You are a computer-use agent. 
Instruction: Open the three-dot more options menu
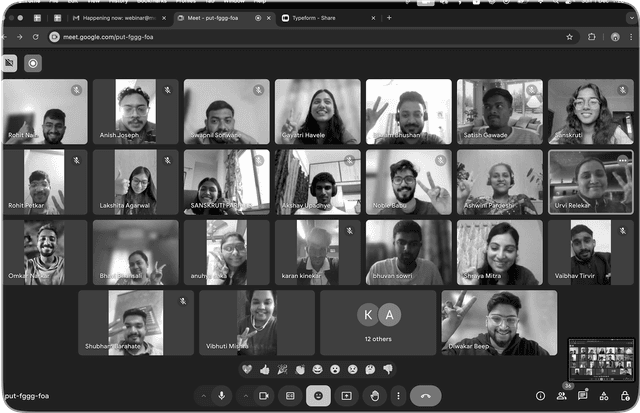tap(398, 396)
